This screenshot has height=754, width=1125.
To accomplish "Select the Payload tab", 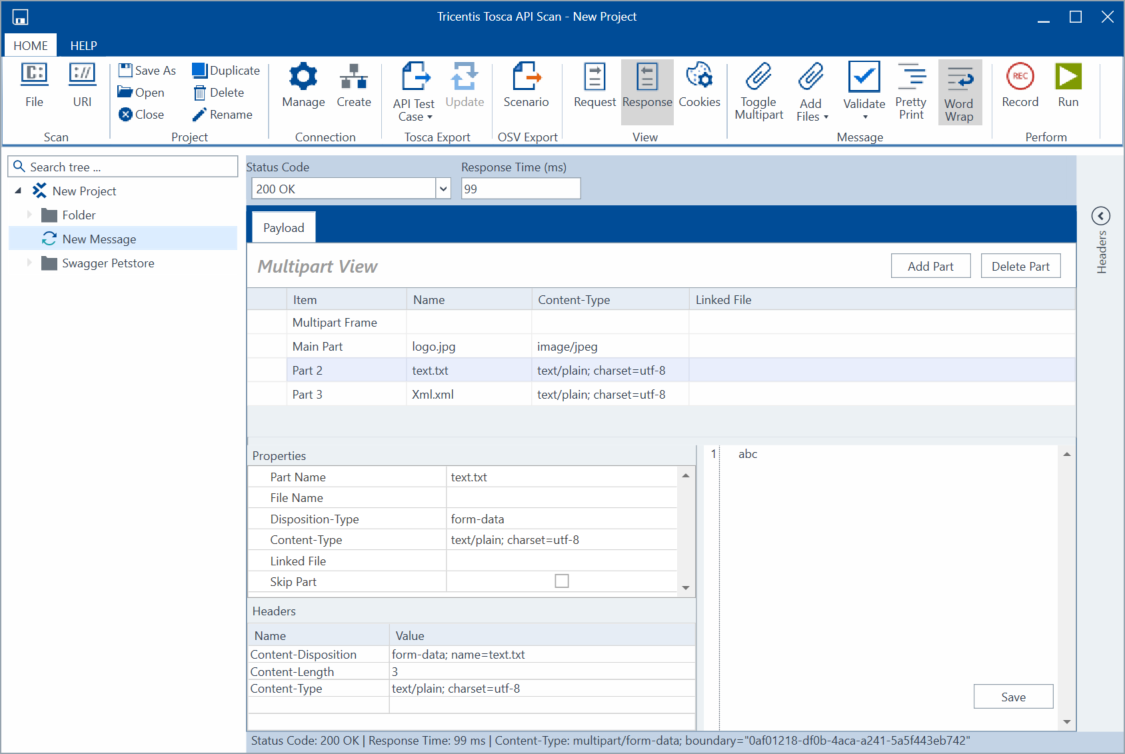I will pyautogui.click(x=283, y=227).
